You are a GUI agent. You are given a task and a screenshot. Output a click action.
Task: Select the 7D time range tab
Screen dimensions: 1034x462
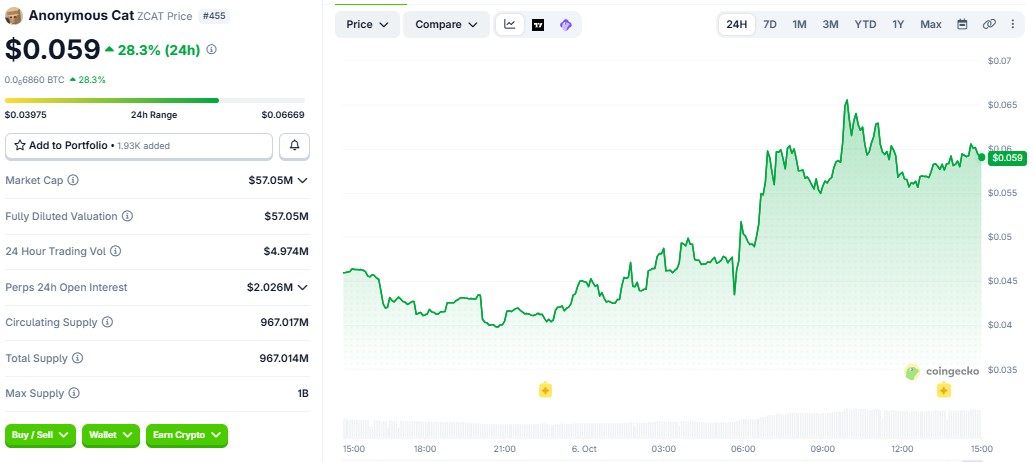tap(770, 24)
